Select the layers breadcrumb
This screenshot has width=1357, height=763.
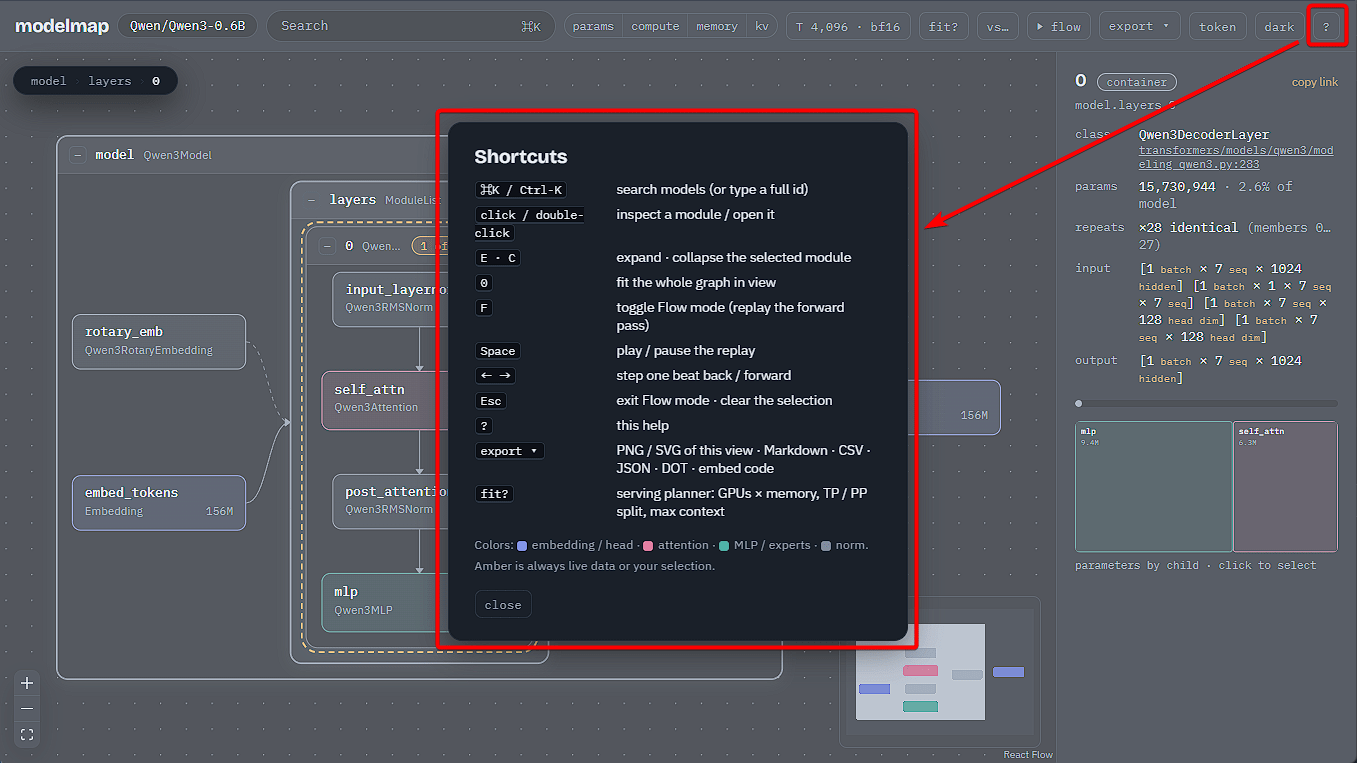109,81
